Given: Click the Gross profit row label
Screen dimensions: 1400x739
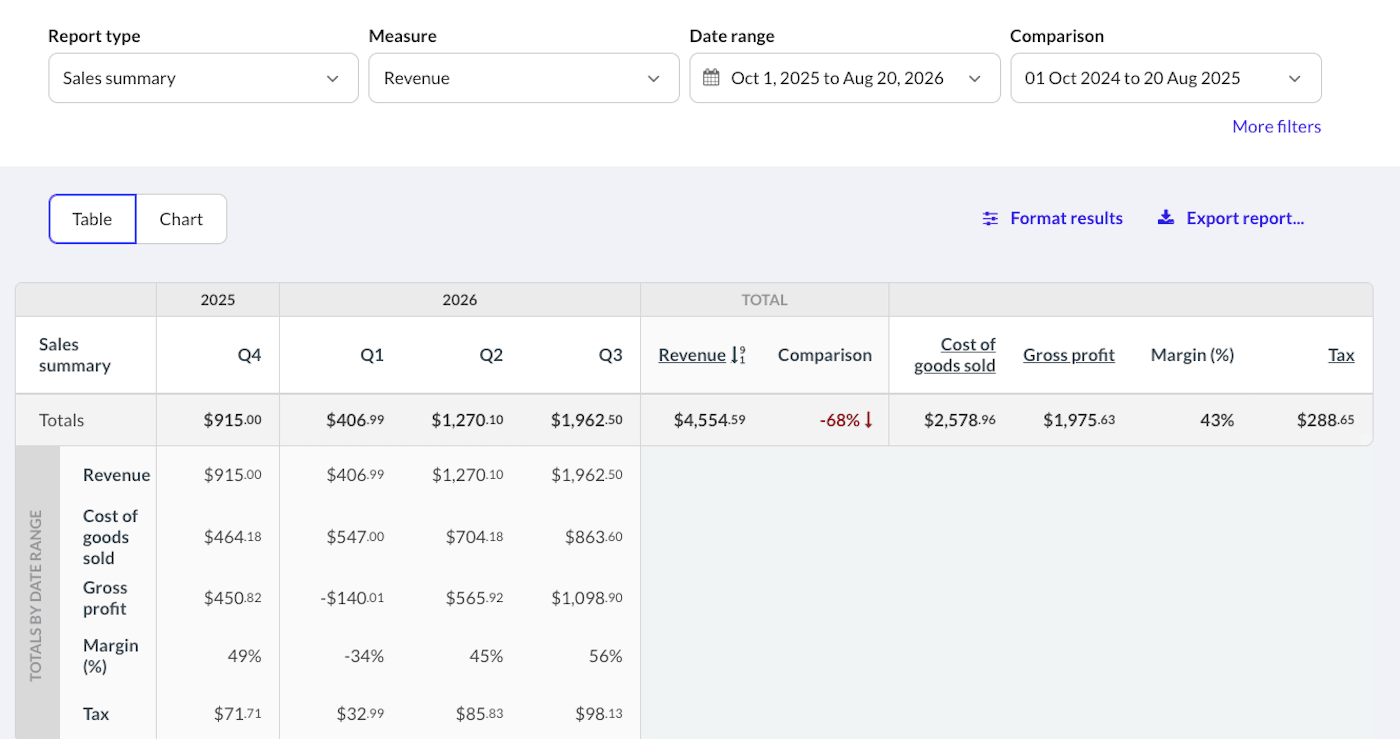Looking at the screenshot, I should point(105,598).
